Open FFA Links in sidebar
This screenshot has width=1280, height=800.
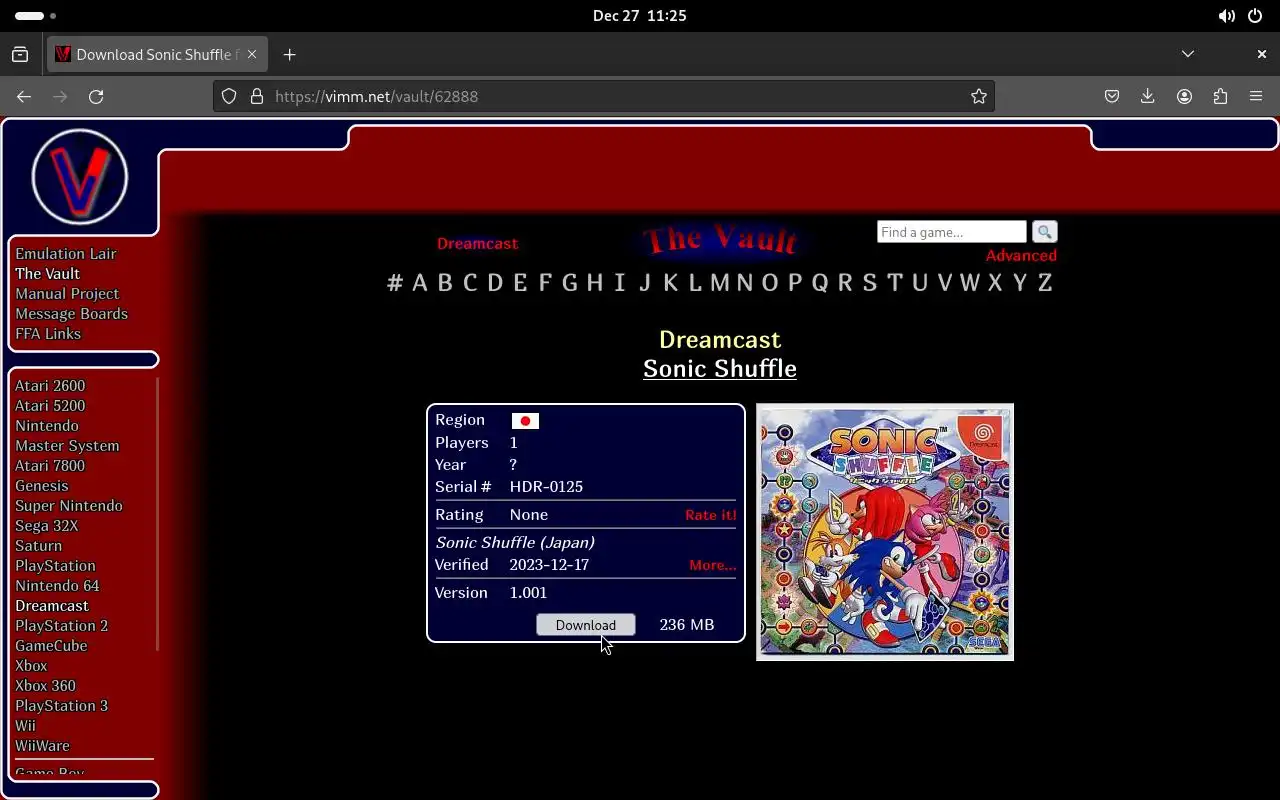(48, 334)
